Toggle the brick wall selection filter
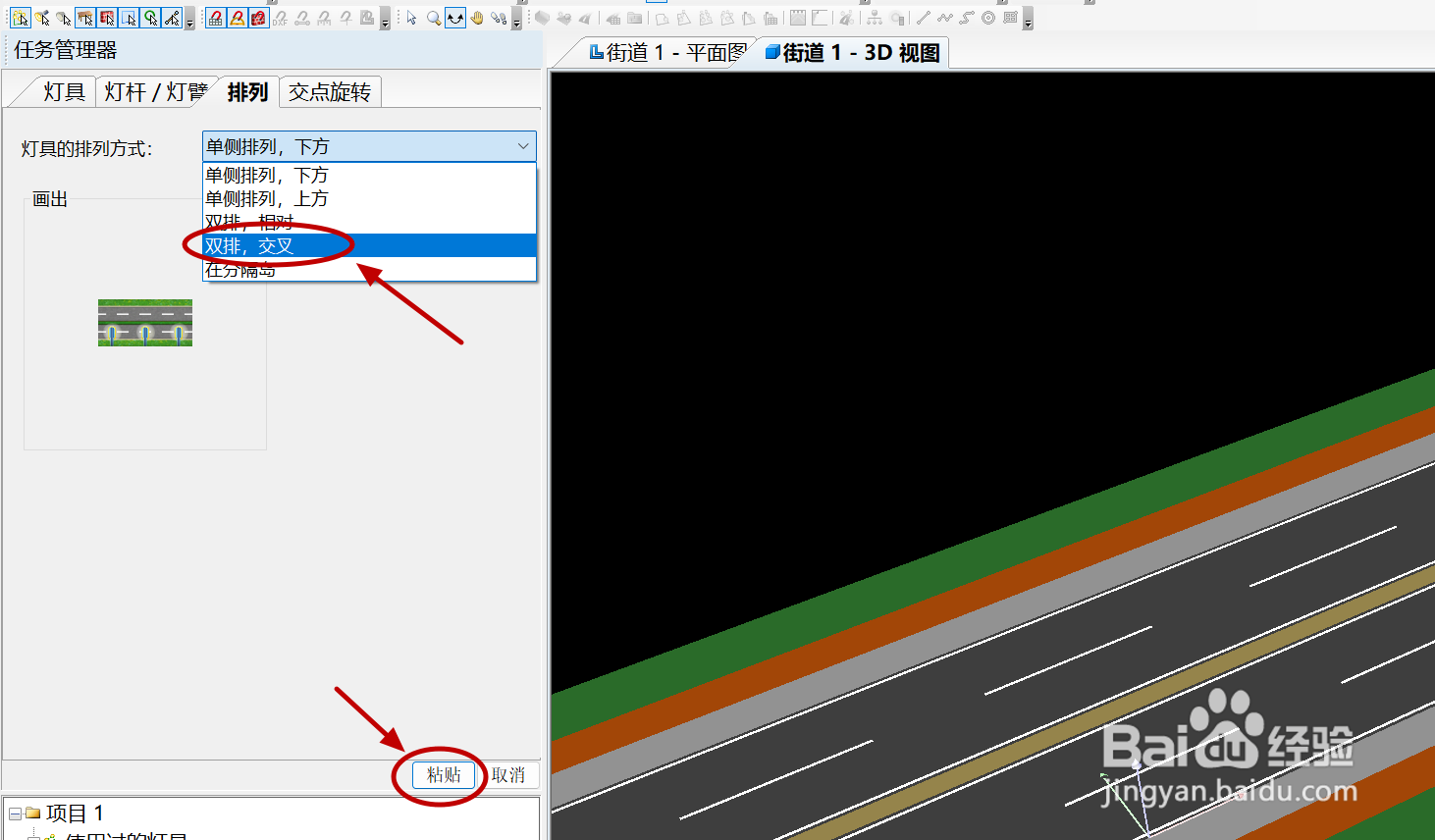 (107, 18)
